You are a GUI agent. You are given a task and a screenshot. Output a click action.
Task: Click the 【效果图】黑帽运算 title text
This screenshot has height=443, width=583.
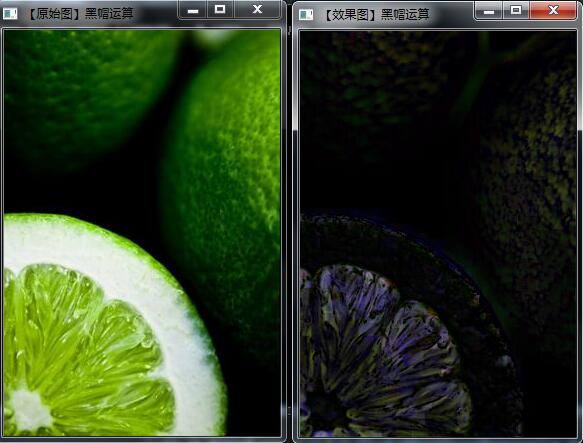coord(376,15)
